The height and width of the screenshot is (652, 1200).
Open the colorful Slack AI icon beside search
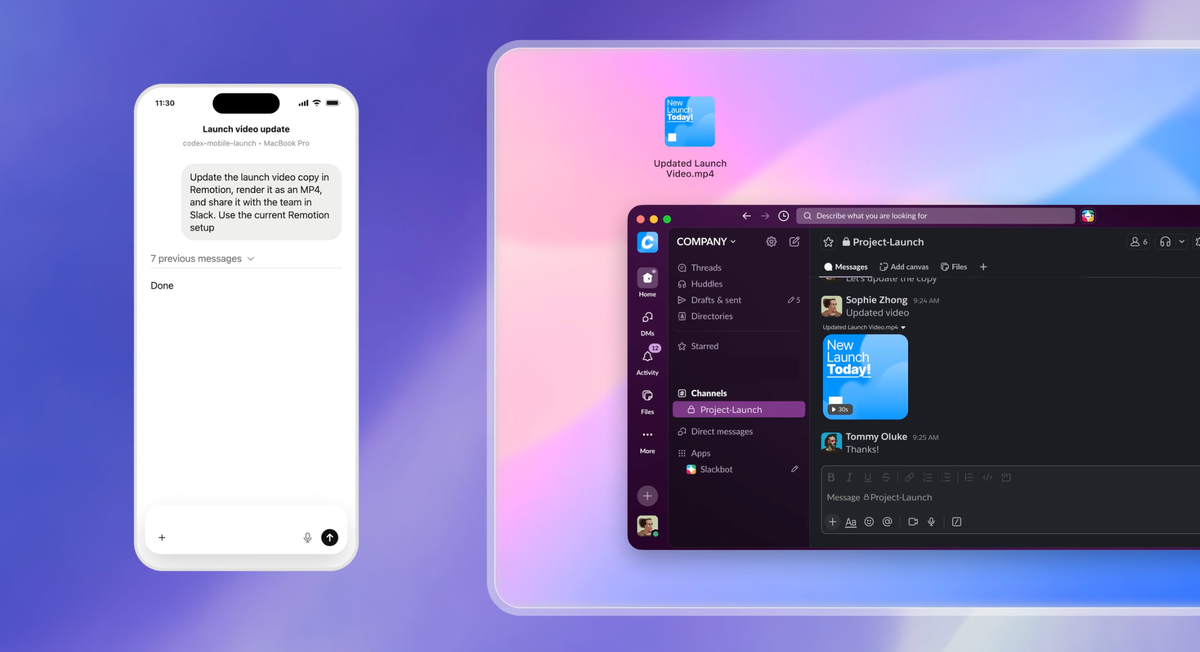(x=1088, y=216)
